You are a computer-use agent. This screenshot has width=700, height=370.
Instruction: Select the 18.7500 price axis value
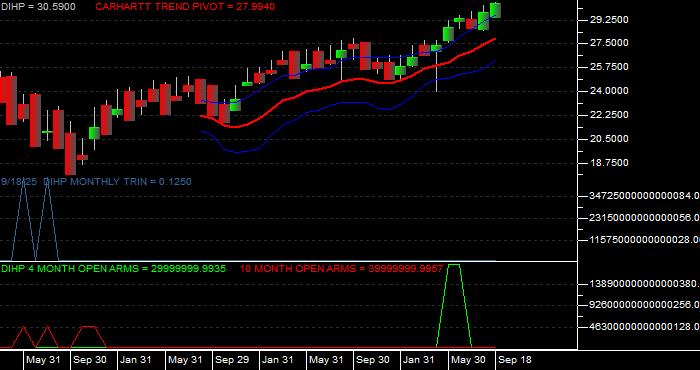click(x=609, y=162)
